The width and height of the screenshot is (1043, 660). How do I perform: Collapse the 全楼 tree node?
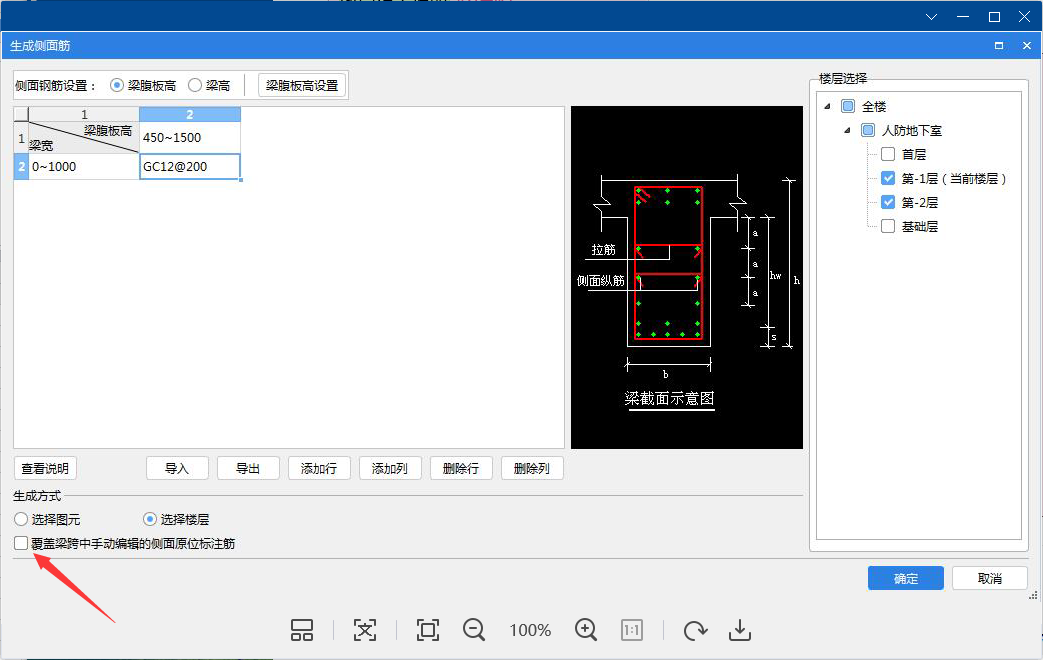pyautogui.click(x=827, y=106)
